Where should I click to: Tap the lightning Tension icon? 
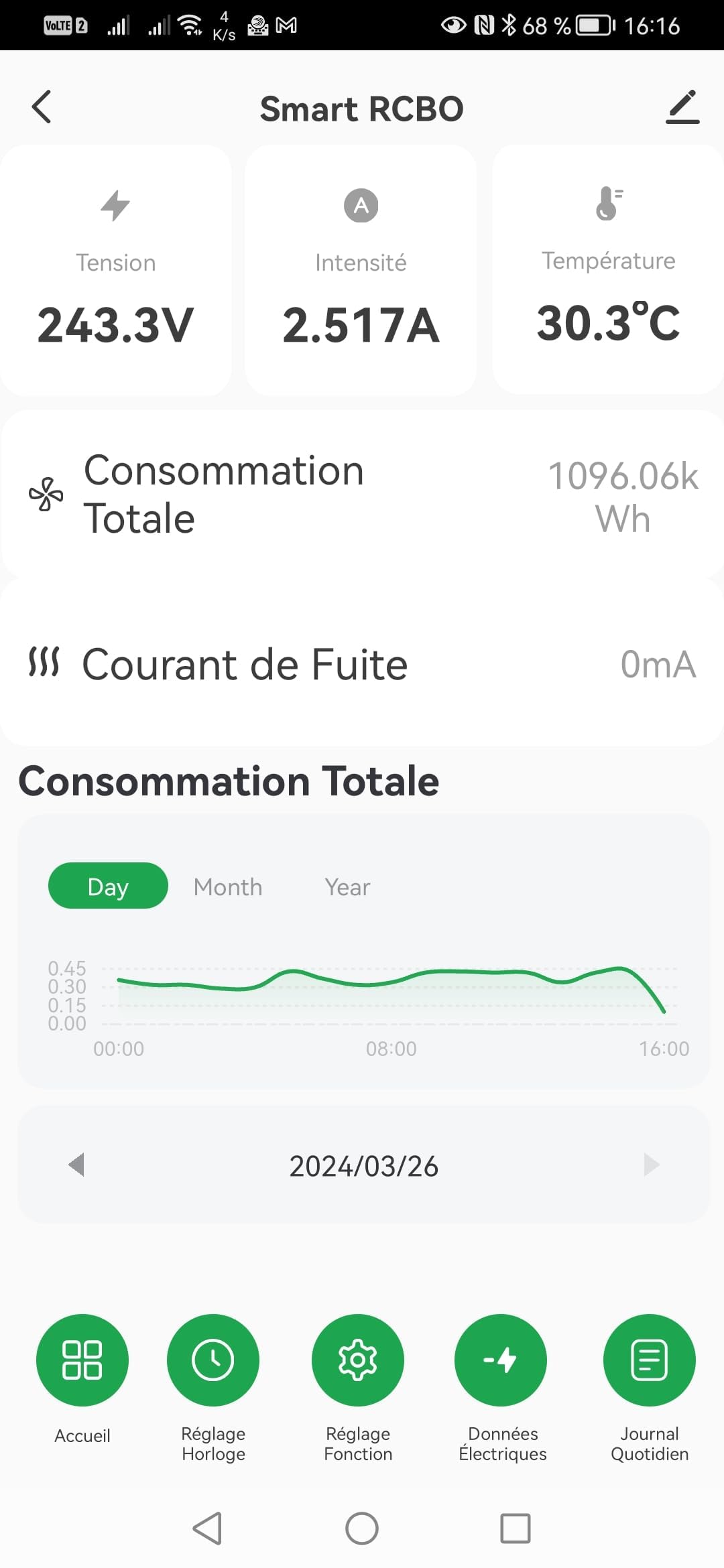pyautogui.click(x=115, y=205)
